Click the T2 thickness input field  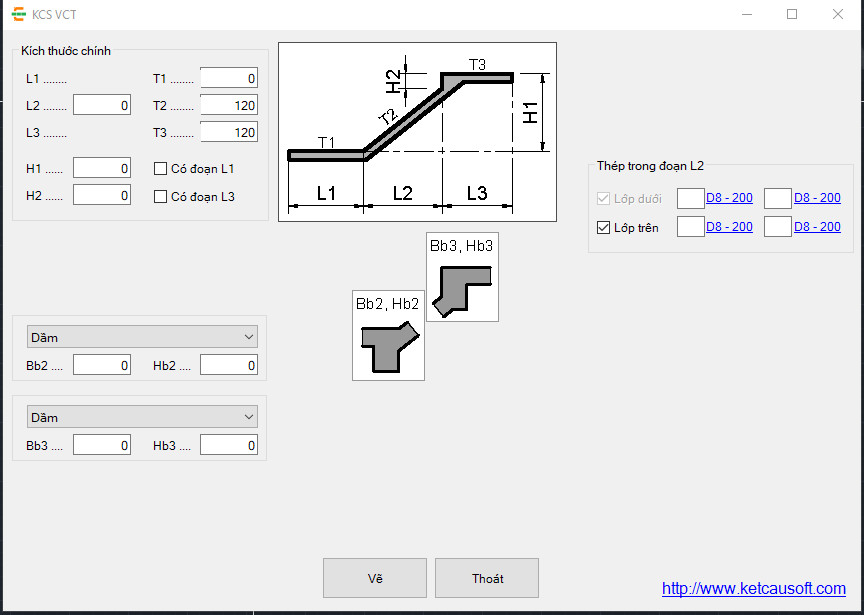229,105
